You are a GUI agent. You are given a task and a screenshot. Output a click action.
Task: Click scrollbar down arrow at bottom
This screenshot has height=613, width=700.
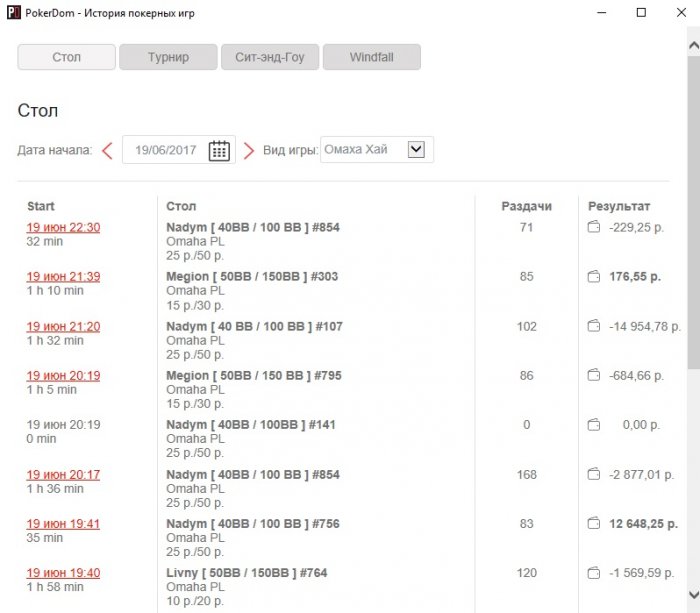point(694,594)
